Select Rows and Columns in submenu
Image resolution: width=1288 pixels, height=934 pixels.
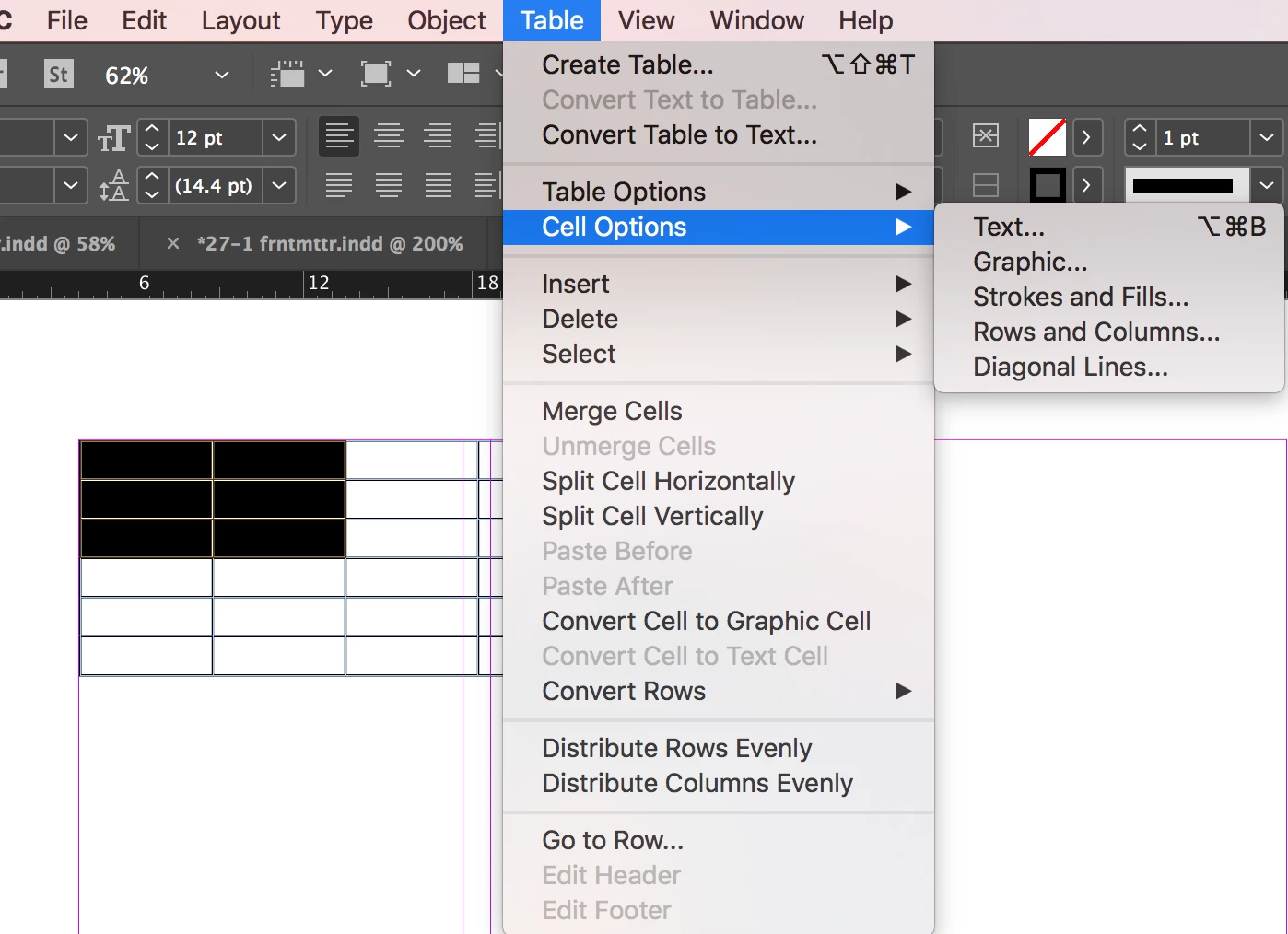pos(1109,332)
